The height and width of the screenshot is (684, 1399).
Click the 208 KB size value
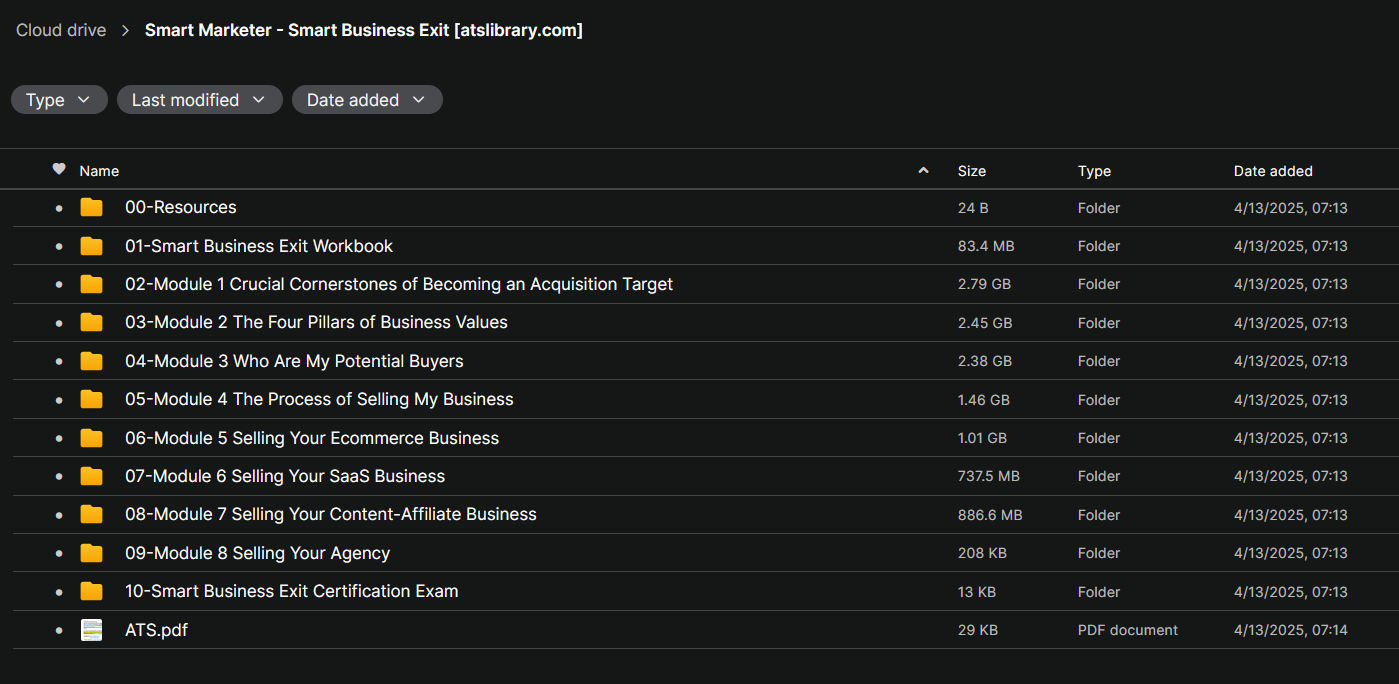tap(982, 553)
